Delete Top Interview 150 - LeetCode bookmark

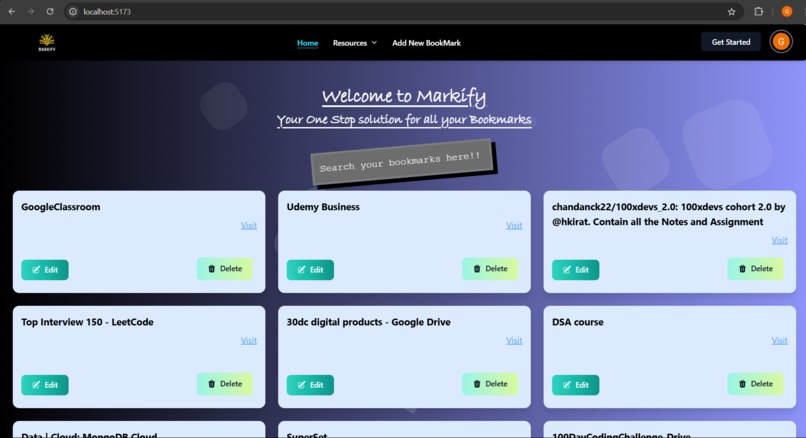[x=225, y=384]
